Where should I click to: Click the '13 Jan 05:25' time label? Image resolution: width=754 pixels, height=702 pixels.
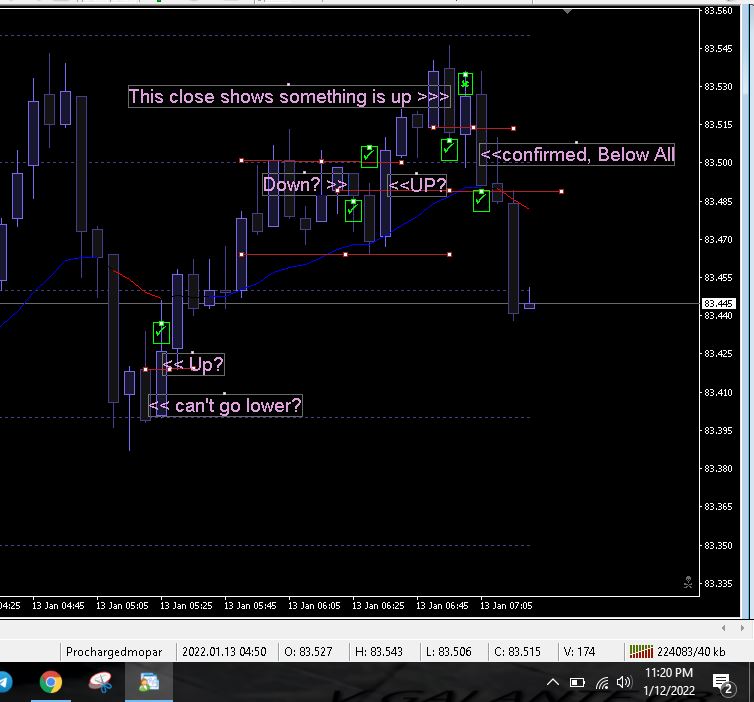pos(186,605)
